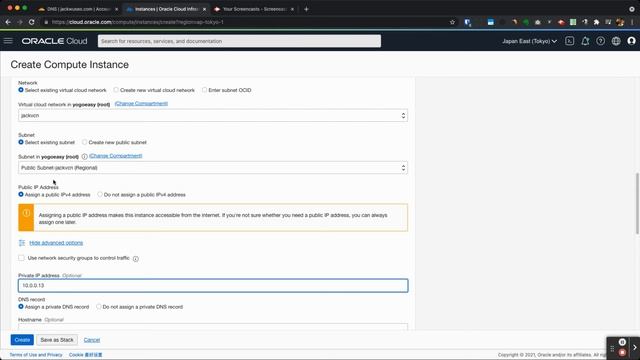Click the screencast recorder pause button

(622, 342)
